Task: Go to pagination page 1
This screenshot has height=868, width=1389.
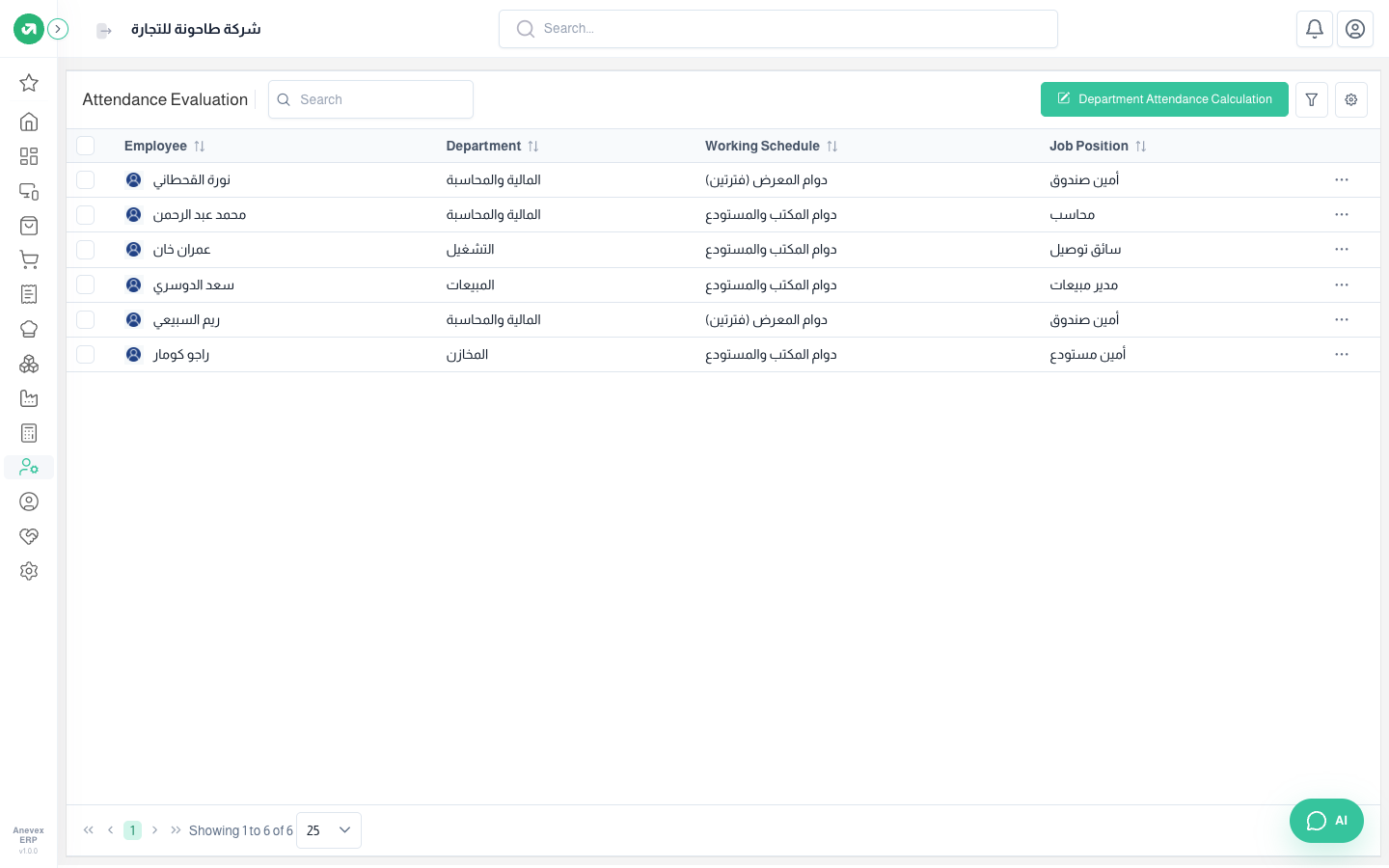Action: [x=132, y=830]
